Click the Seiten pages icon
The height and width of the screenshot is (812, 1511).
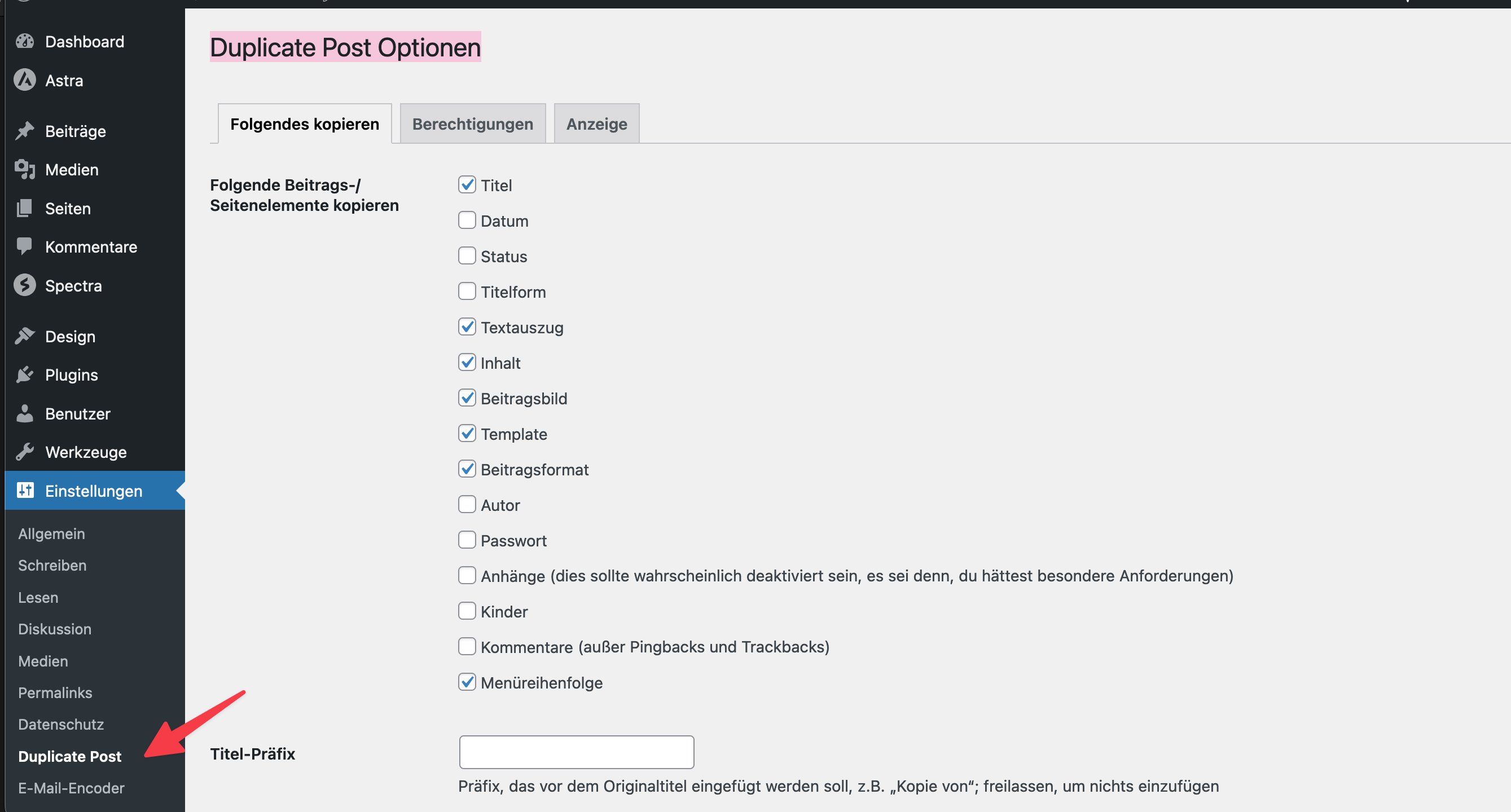(25, 208)
